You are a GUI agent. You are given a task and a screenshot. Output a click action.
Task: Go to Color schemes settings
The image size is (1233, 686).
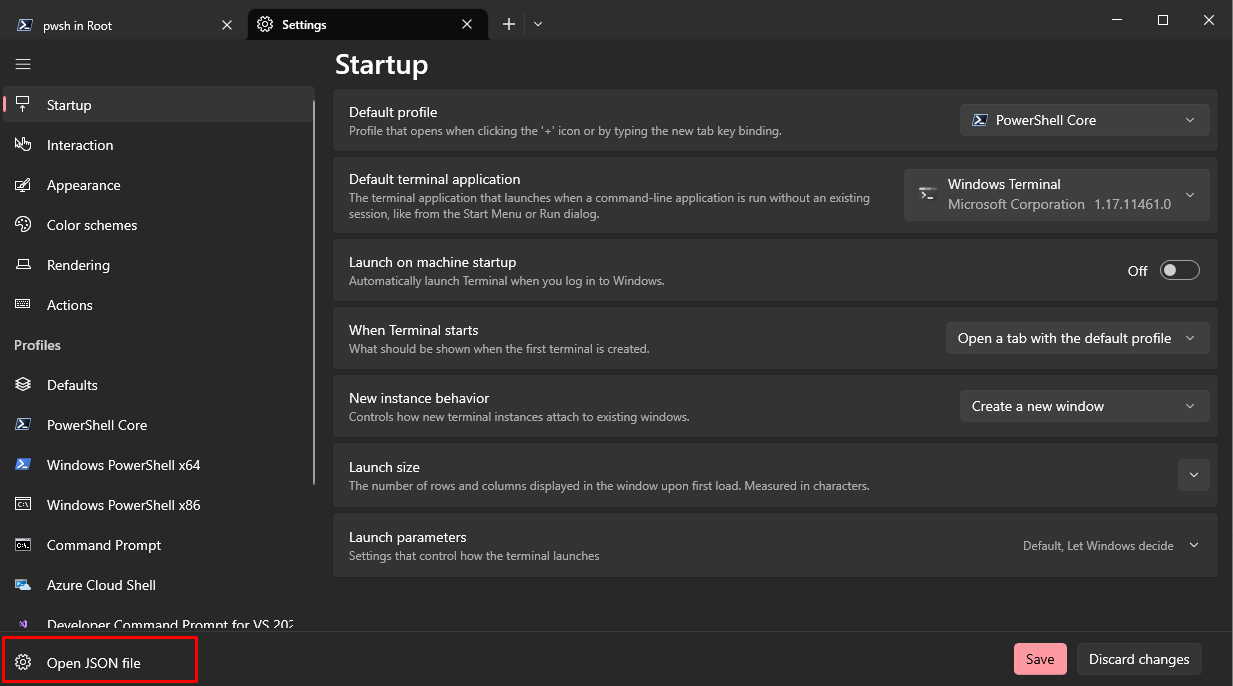[159, 225]
